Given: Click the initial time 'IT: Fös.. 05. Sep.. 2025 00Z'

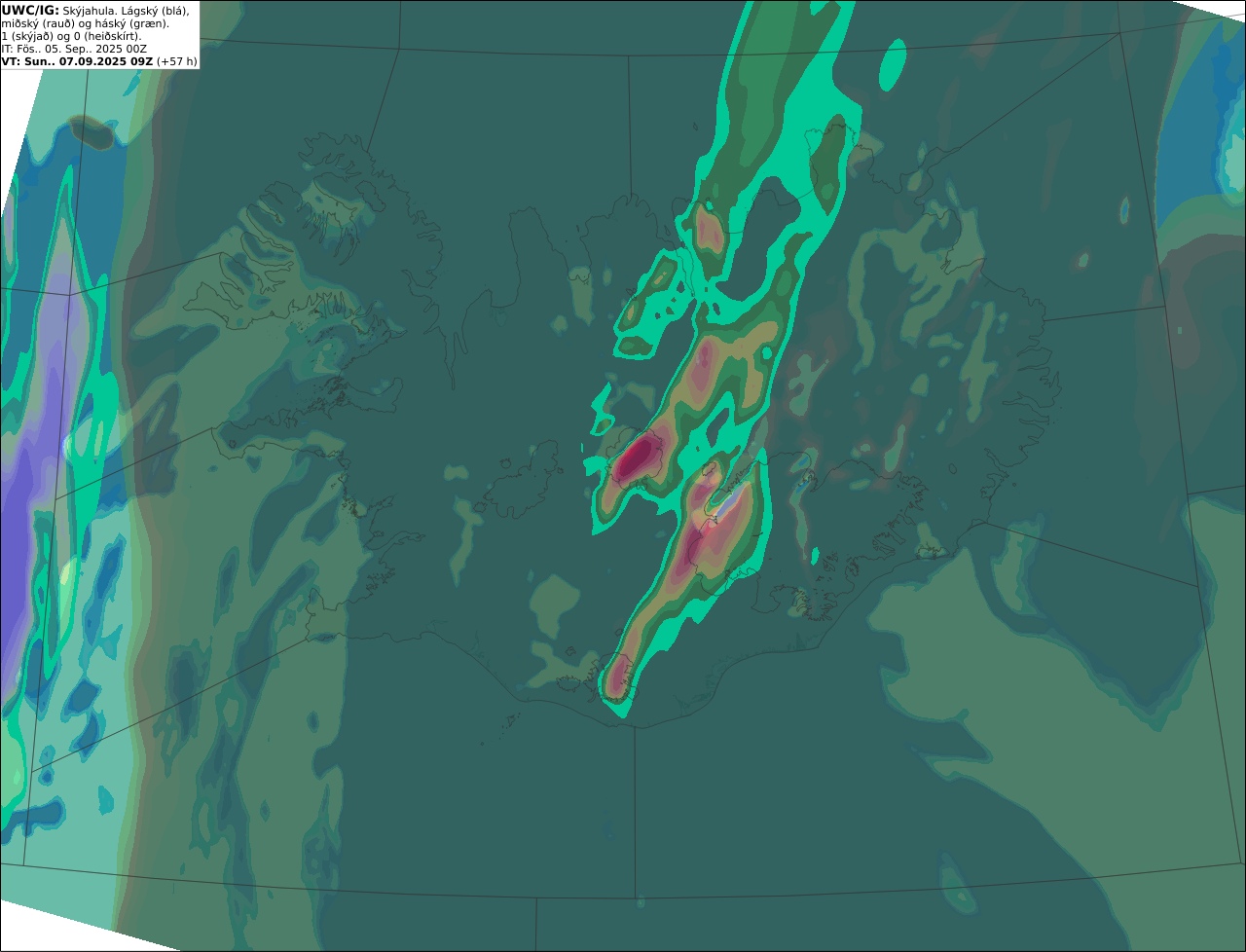Looking at the screenshot, I should 74,49.
